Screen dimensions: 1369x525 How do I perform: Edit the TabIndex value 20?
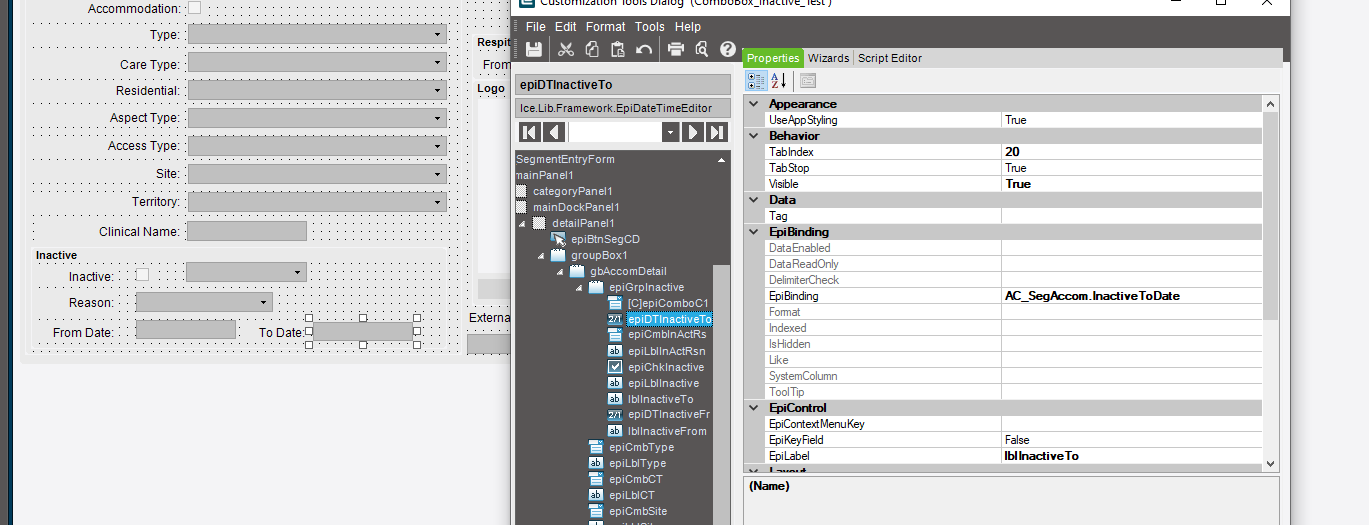coord(1132,152)
